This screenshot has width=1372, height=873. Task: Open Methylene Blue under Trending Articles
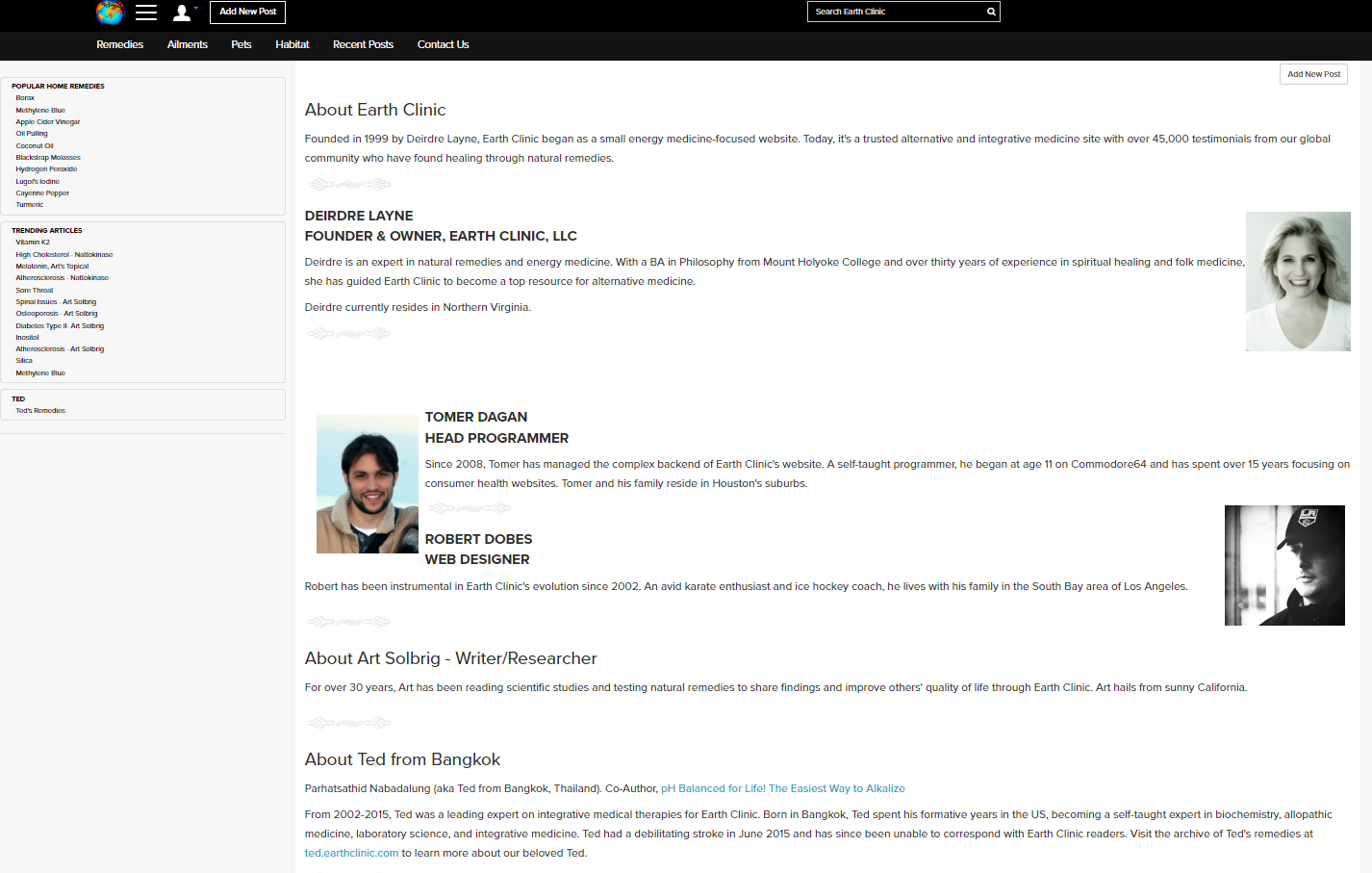[x=40, y=373]
